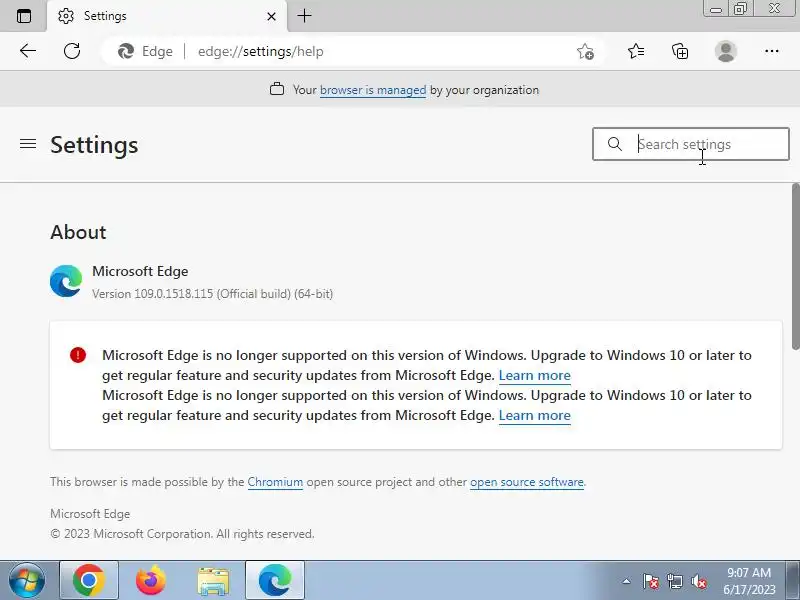This screenshot has height=600, width=800.
Task: Click the 2023 Microsoft Corporation copyright text
Action: (182, 534)
